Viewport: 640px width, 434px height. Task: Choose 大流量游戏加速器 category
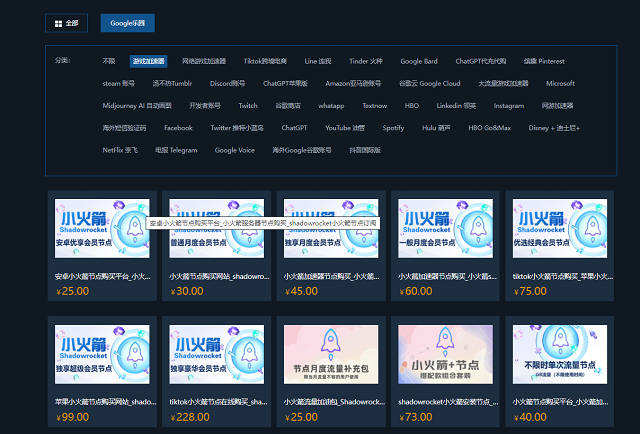(504, 83)
